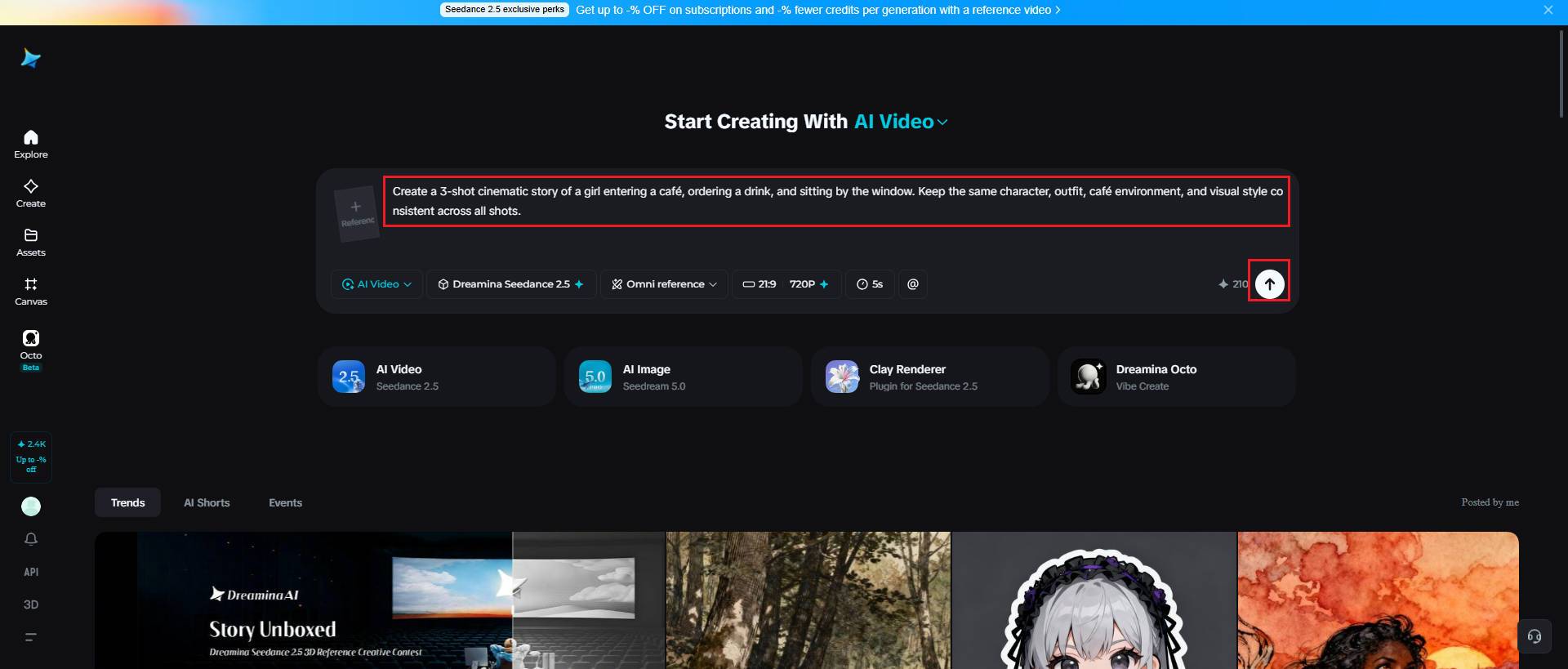1568x669 pixels.
Task: Open the forest painting thumbnail
Action: pos(808,600)
